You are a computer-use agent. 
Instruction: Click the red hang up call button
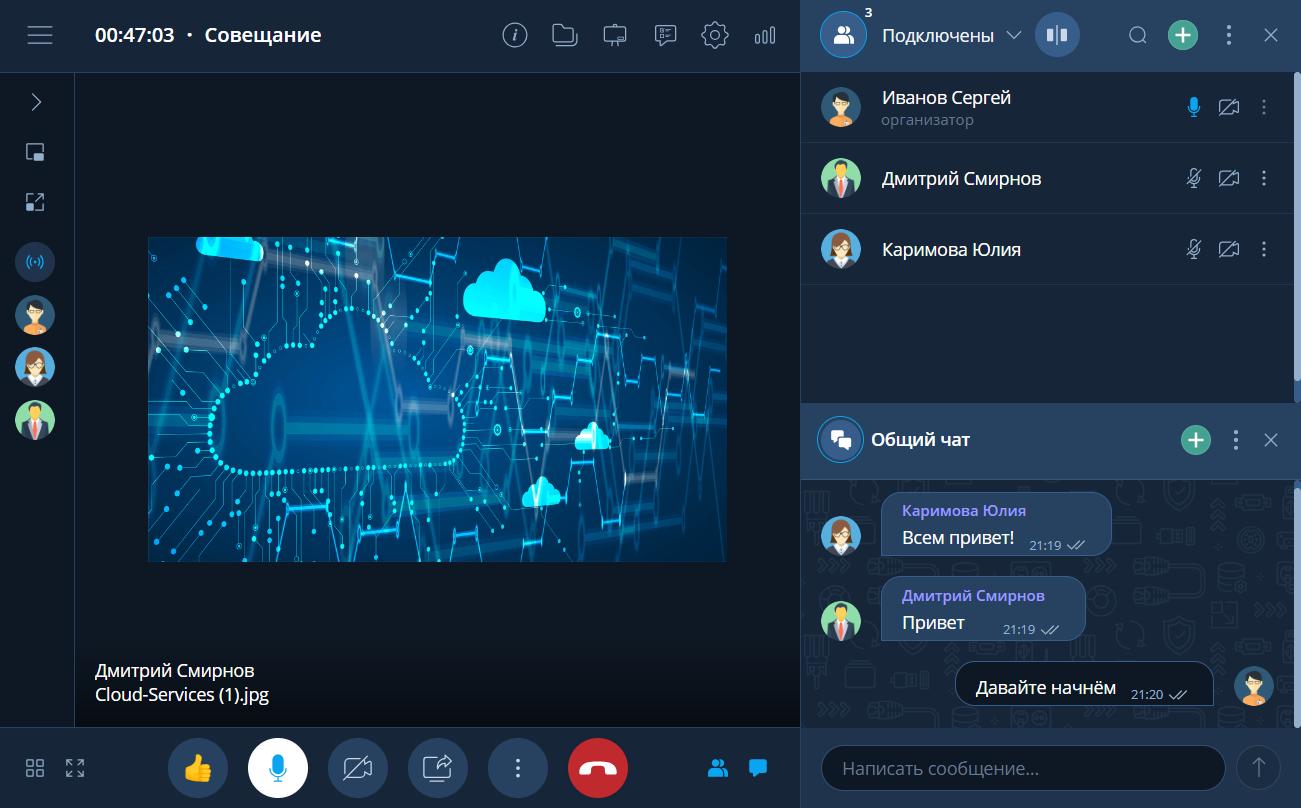[x=598, y=768]
